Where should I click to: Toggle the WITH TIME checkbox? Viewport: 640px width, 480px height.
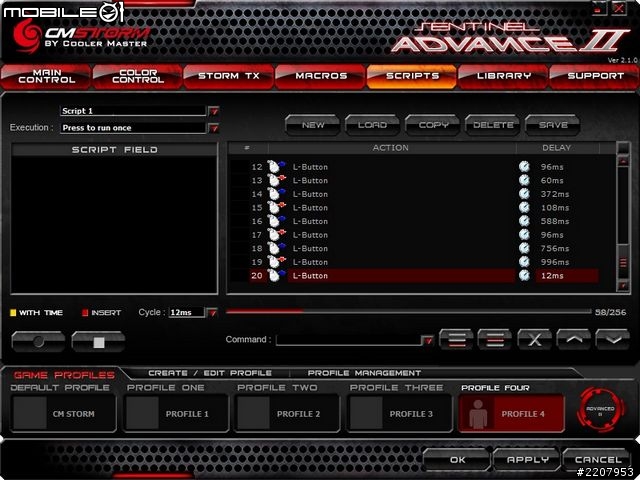coord(13,313)
